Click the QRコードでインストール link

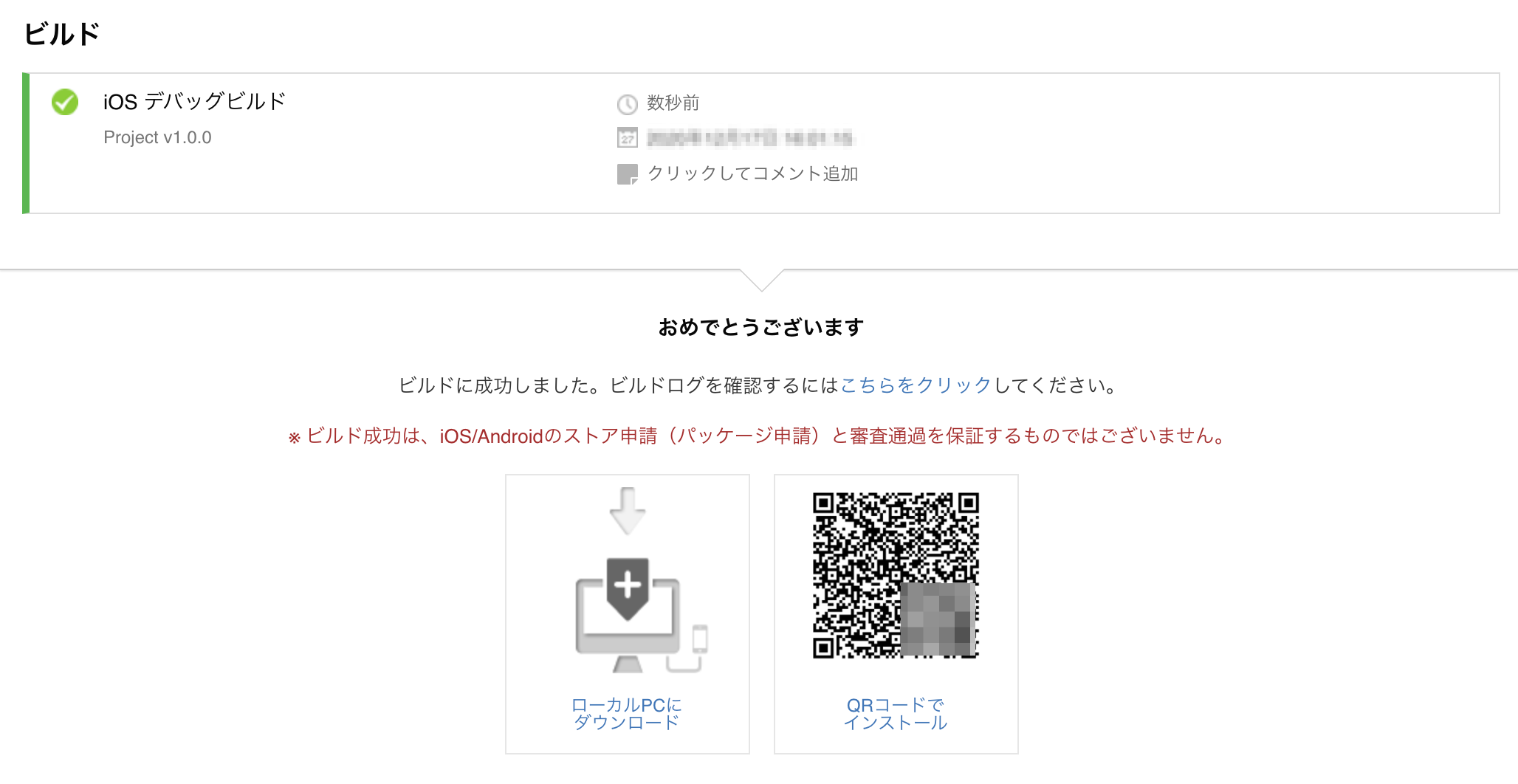[896, 714]
